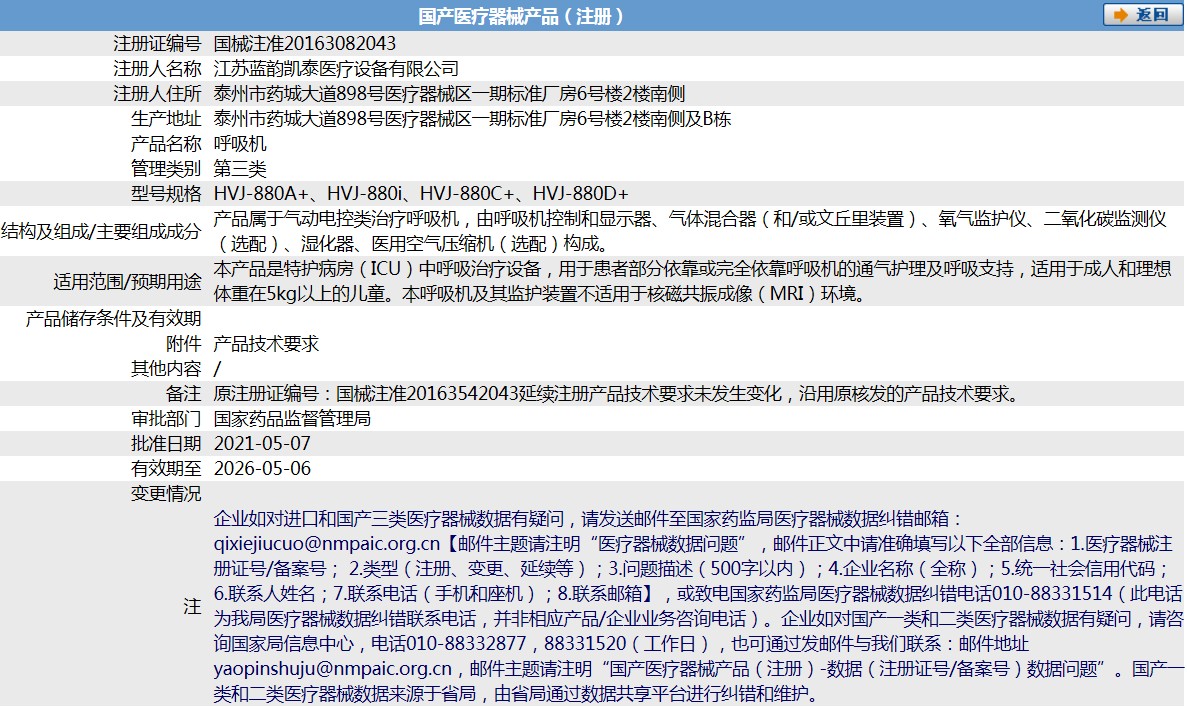Image resolution: width=1187 pixels, height=708 pixels.
Task: Click the 注 note label
Action: [x=192, y=607]
